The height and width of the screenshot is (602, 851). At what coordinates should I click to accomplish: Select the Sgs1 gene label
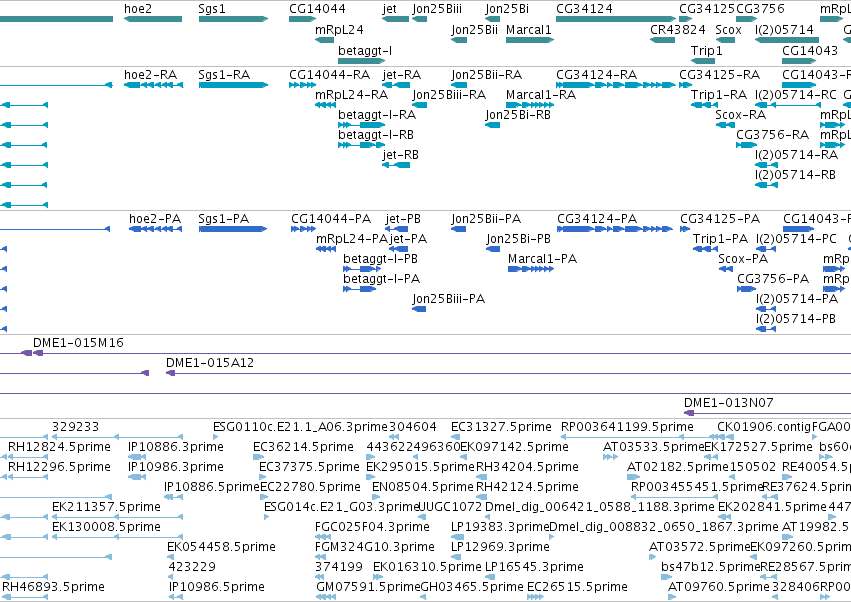tap(212, 9)
